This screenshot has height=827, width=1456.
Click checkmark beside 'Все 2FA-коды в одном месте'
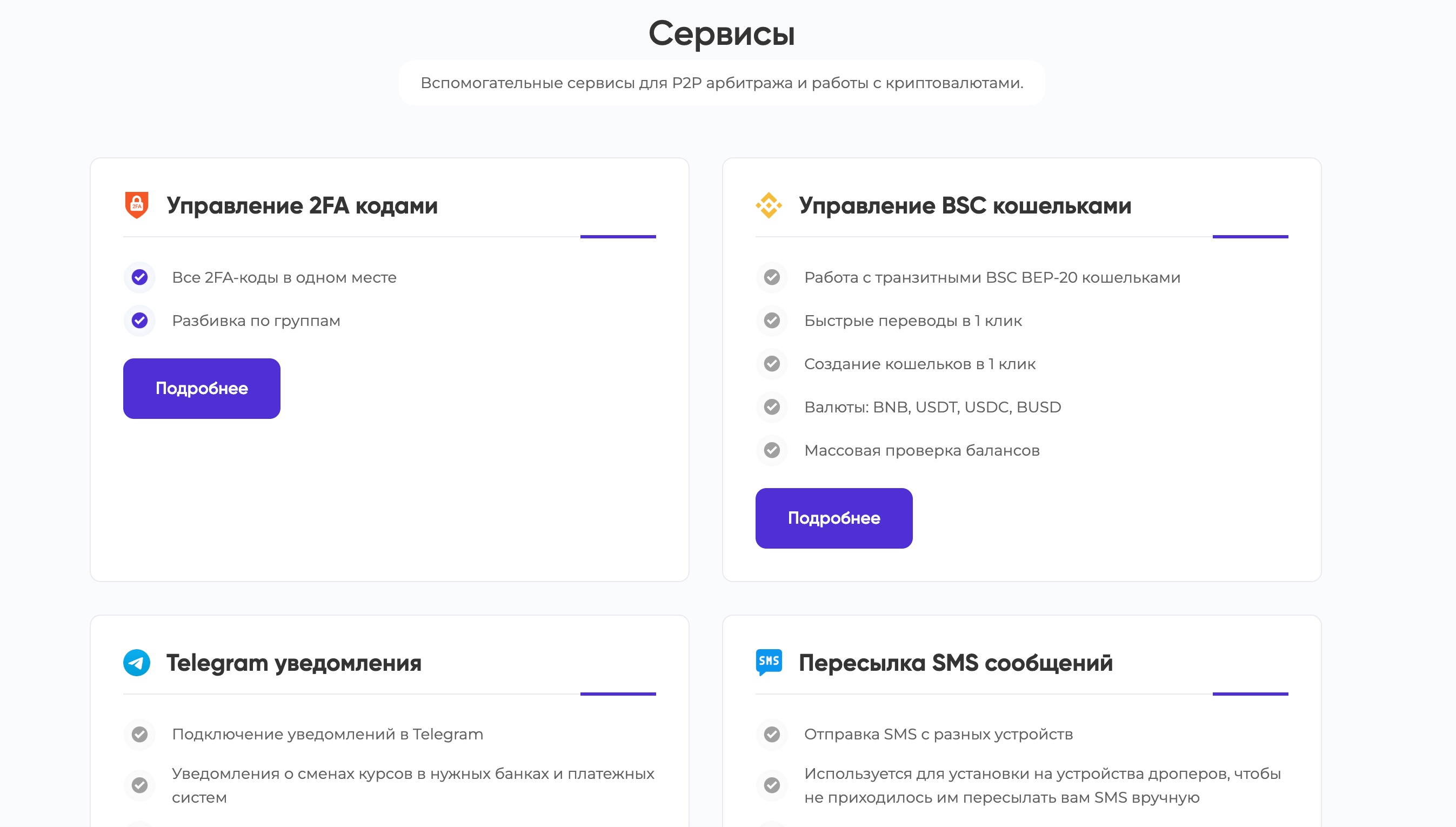[x=139, y=277]
